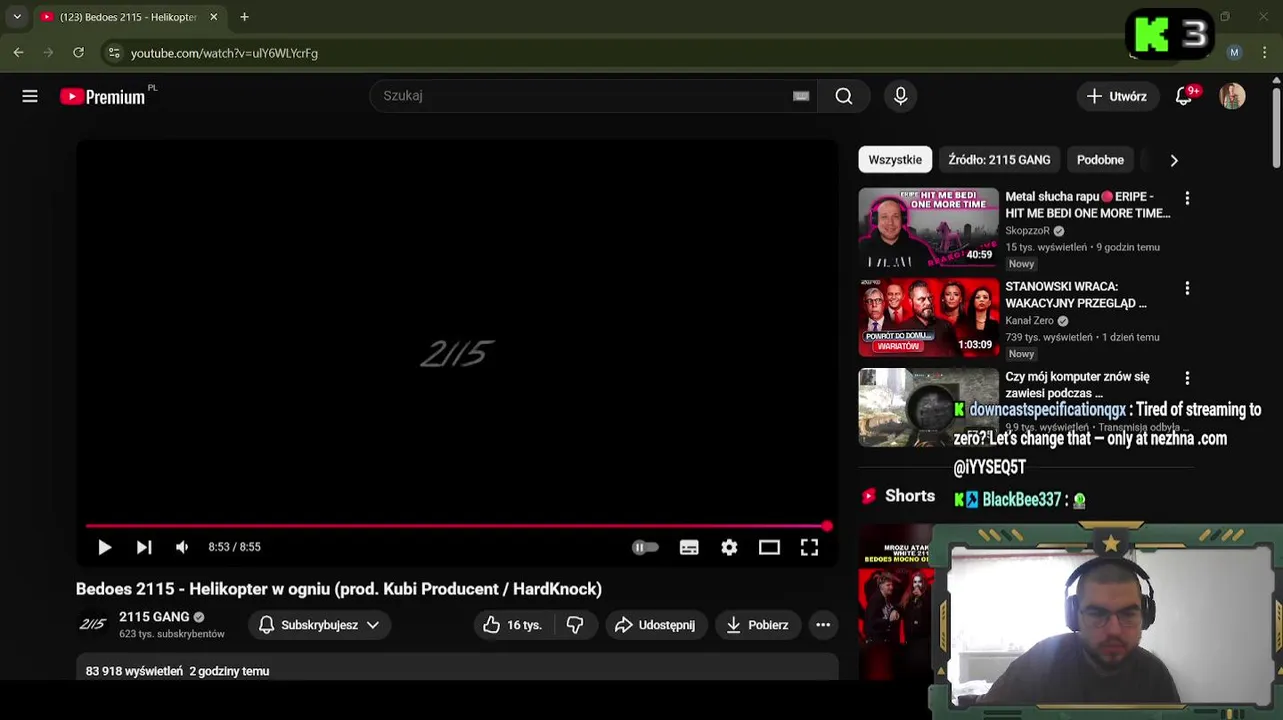Image resolution: width=1283 pixels, height=720 pixels.
Task: Open the on-screen keyboard icon in search
Action: coord(801,96)
